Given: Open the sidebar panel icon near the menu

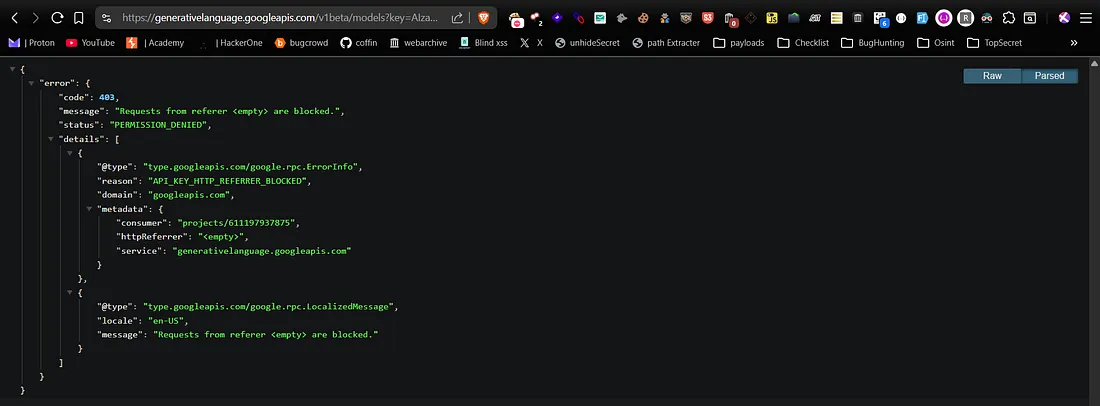Looking at the screenshot, I should pos(1030,18).
